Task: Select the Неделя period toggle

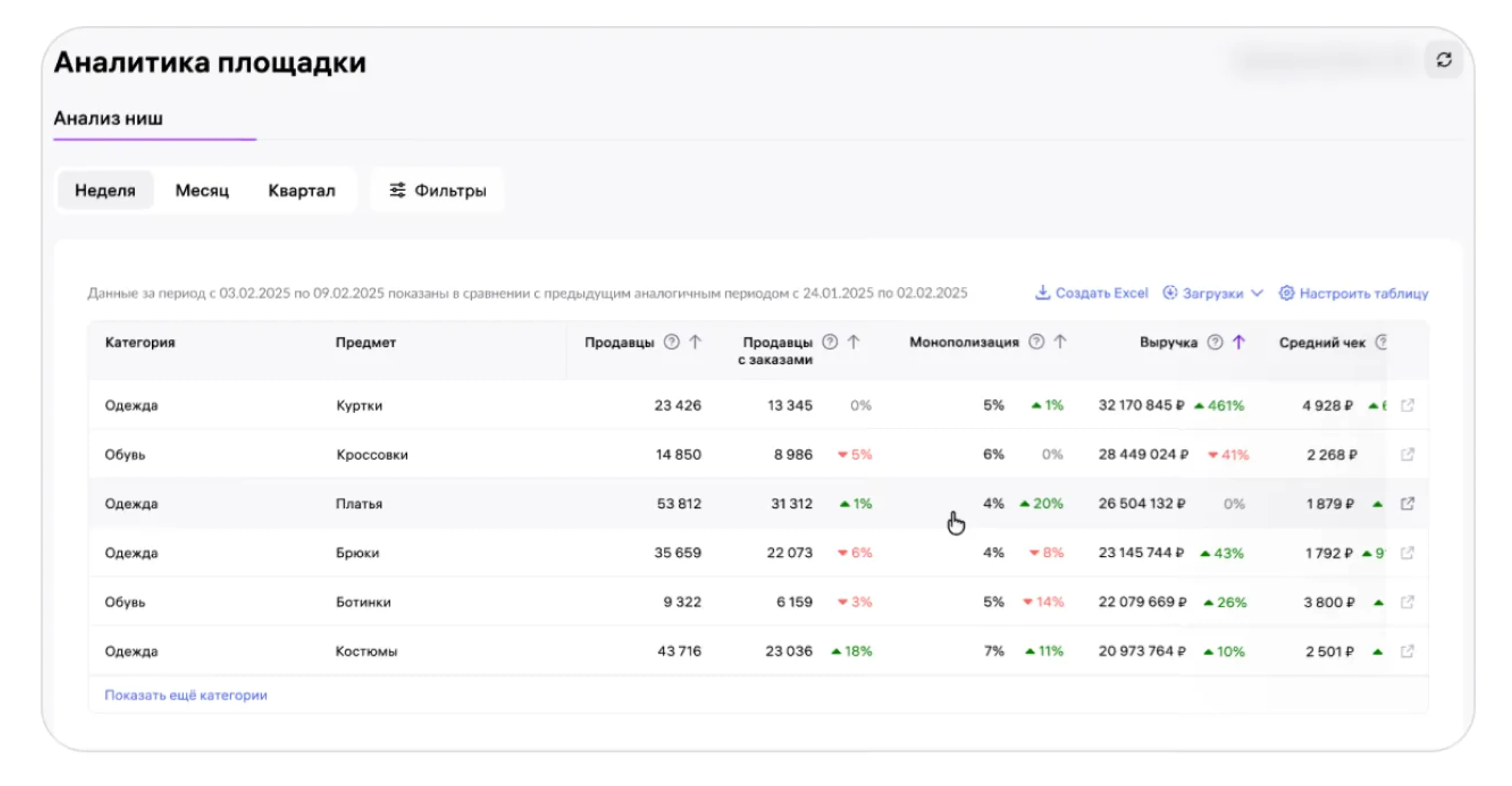Action: (105, 191)
